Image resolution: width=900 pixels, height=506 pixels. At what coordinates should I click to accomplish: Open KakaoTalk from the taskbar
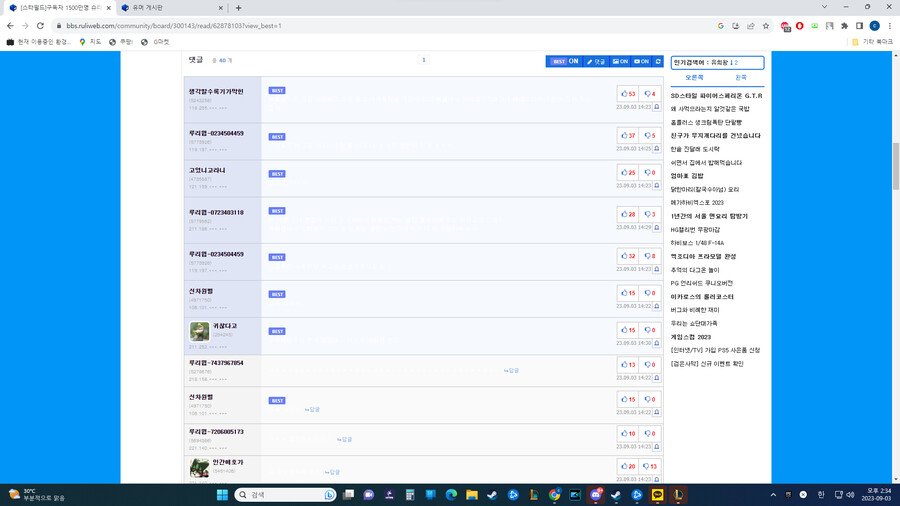[657, 495]
